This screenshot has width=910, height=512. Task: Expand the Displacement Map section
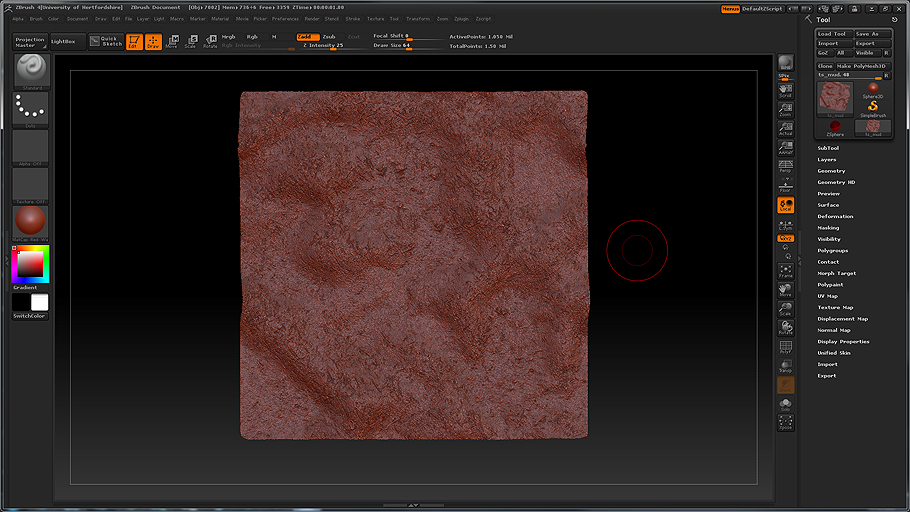click(843, 319)
